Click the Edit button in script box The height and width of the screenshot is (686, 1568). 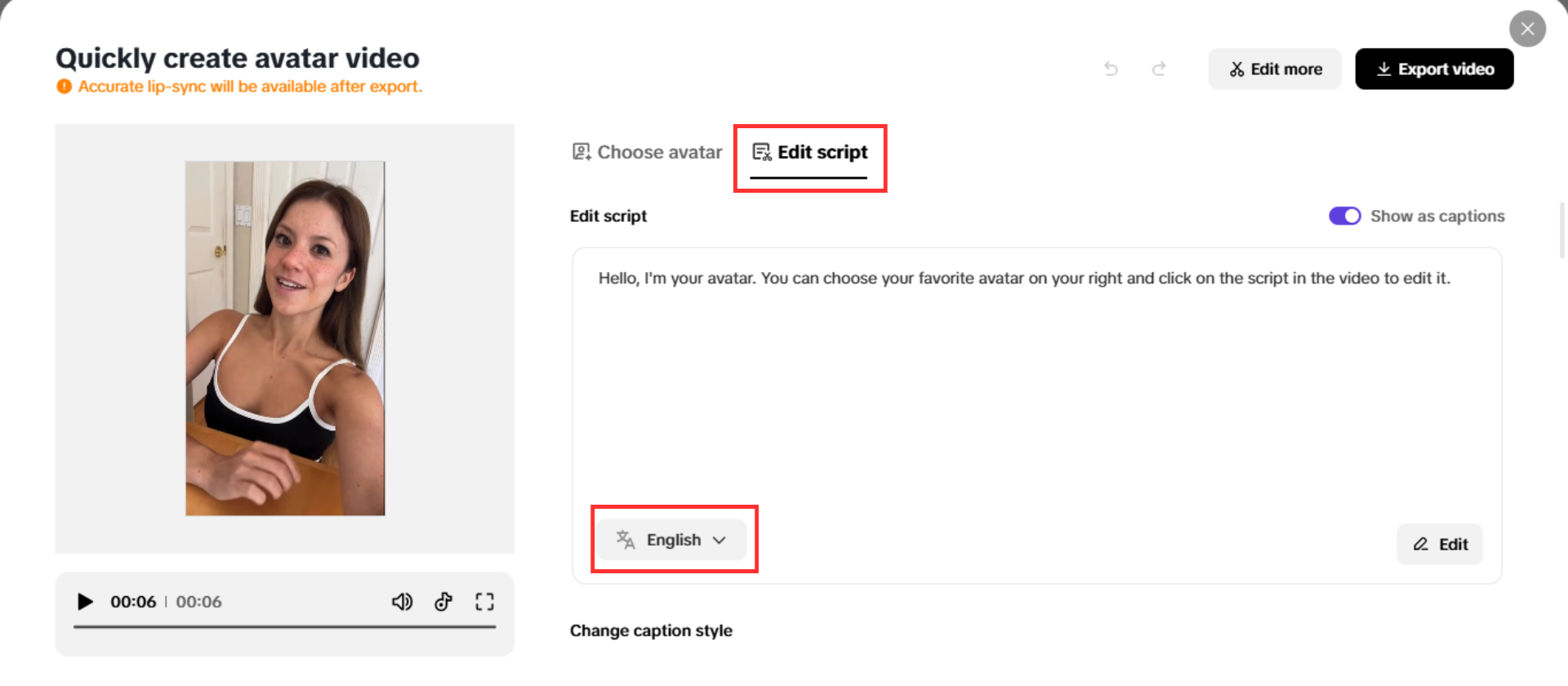click(x=1440, y=545)
